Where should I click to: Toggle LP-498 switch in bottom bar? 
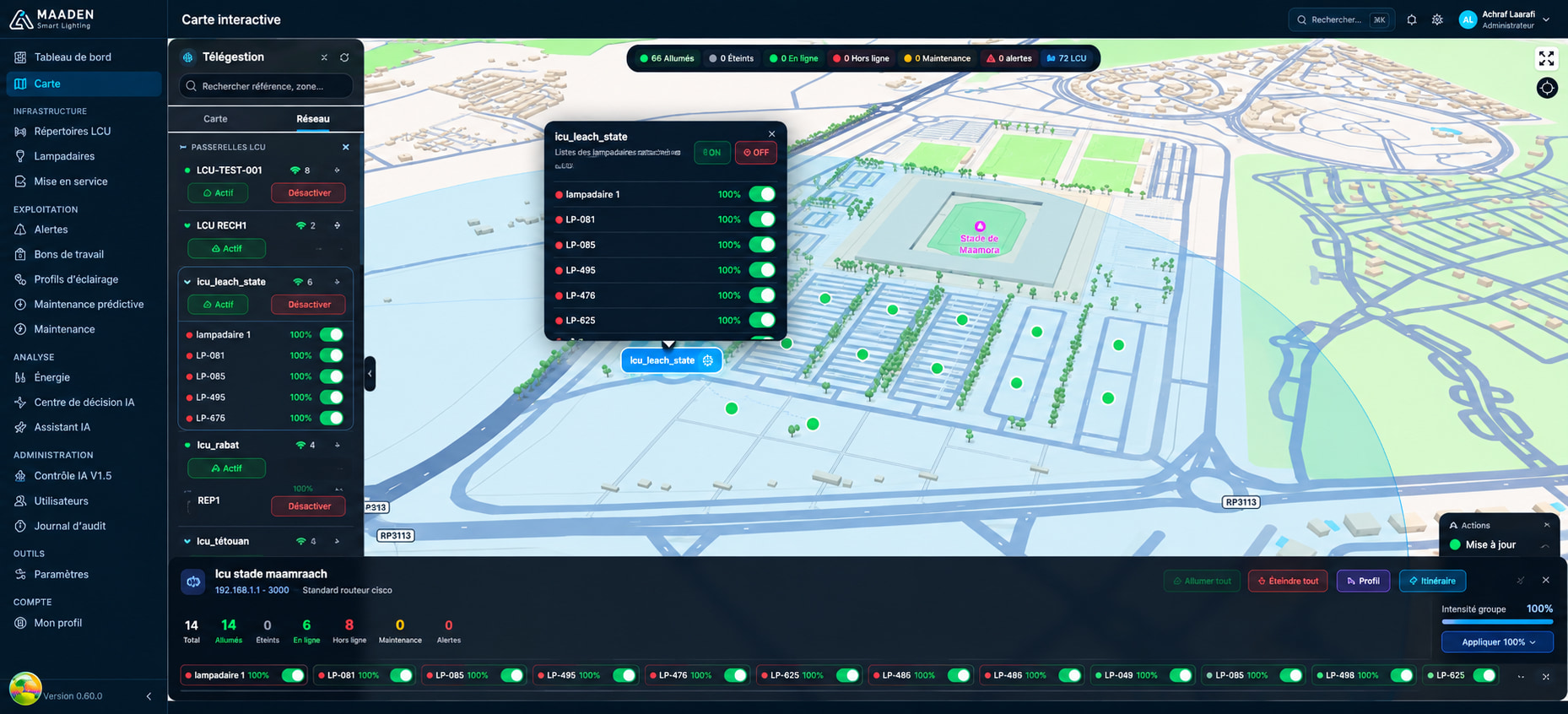coord(1401,675)
